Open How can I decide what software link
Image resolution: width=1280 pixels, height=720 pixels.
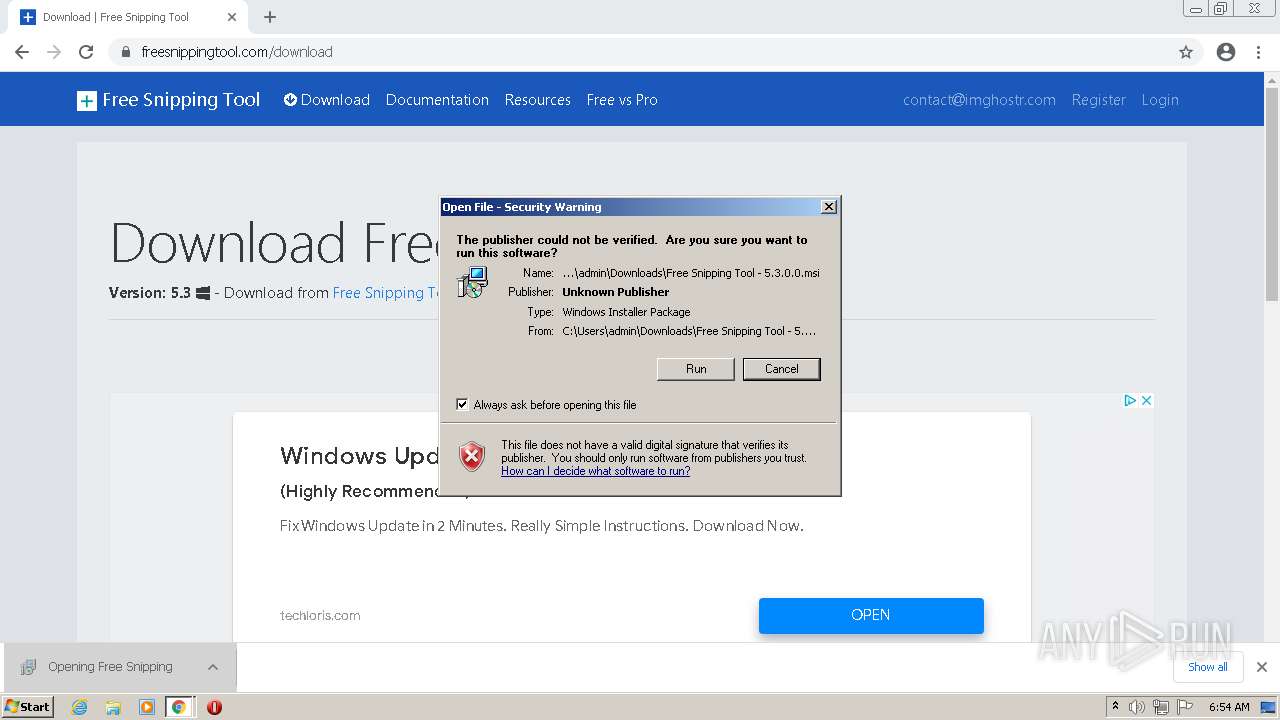point(595,471)
